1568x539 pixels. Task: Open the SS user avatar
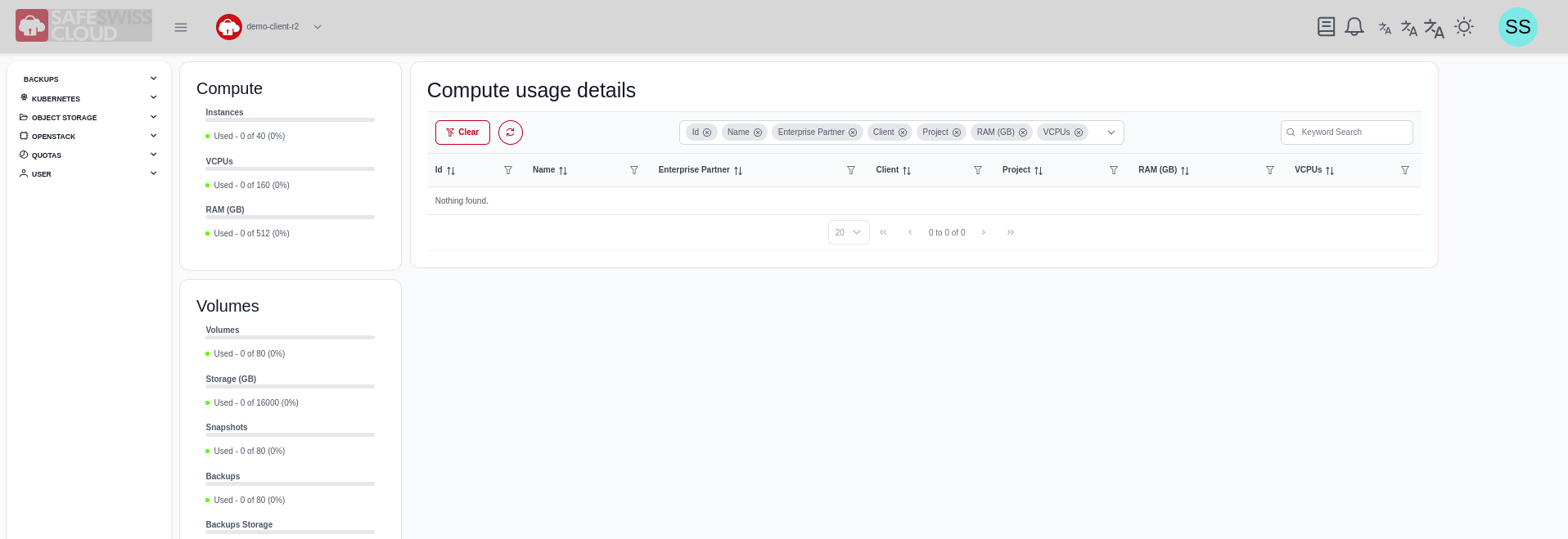[1517, 27]
